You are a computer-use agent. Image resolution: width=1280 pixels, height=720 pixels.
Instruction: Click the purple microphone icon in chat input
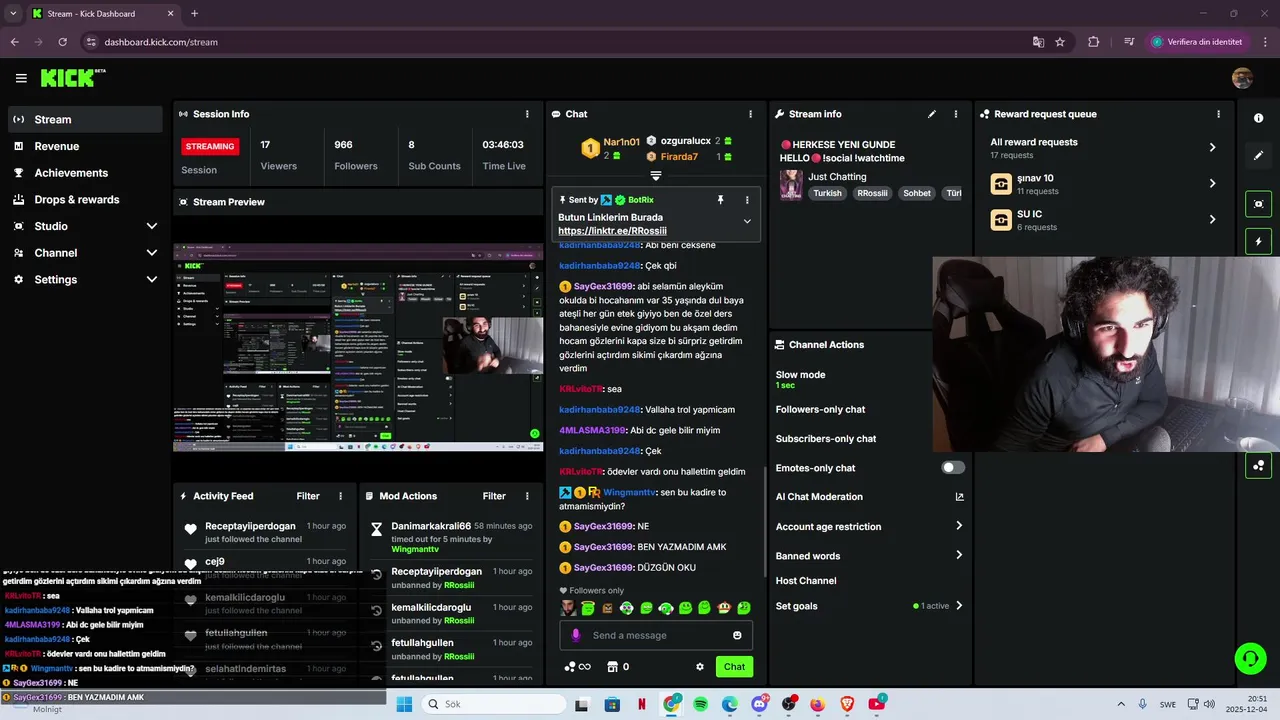[x=575, y=635]
